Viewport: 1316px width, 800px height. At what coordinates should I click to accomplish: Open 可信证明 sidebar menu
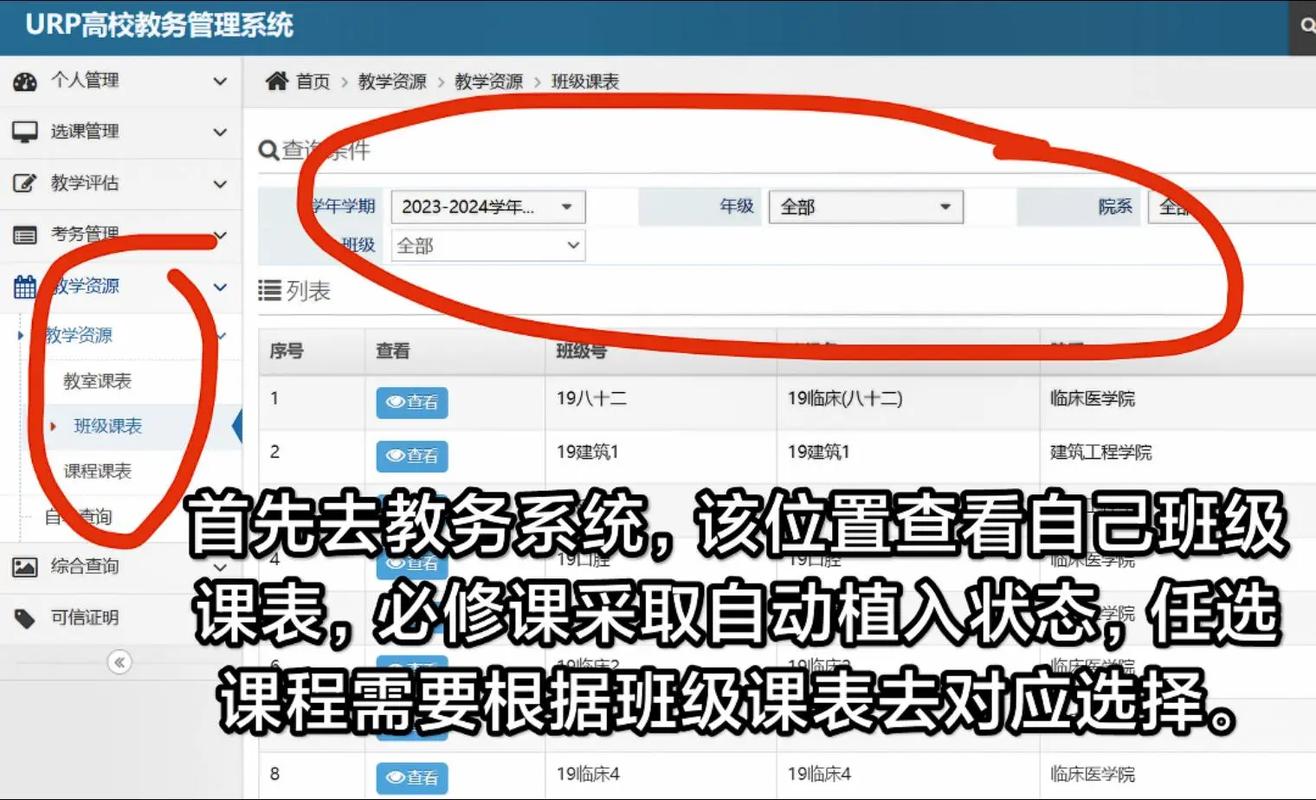(121, 618)
